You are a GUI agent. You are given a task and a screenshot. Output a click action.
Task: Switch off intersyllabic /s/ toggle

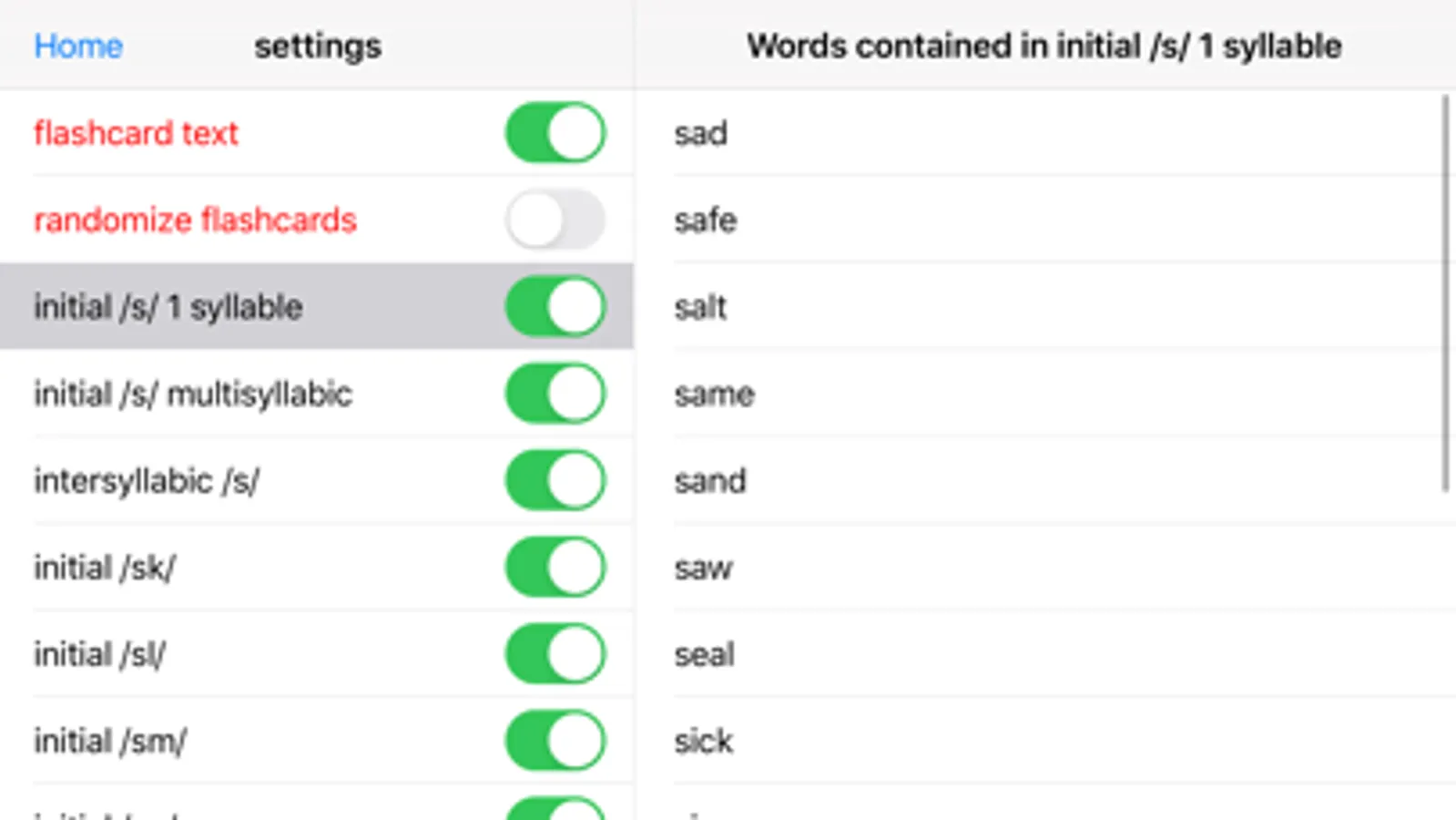(x=555, y=480)
